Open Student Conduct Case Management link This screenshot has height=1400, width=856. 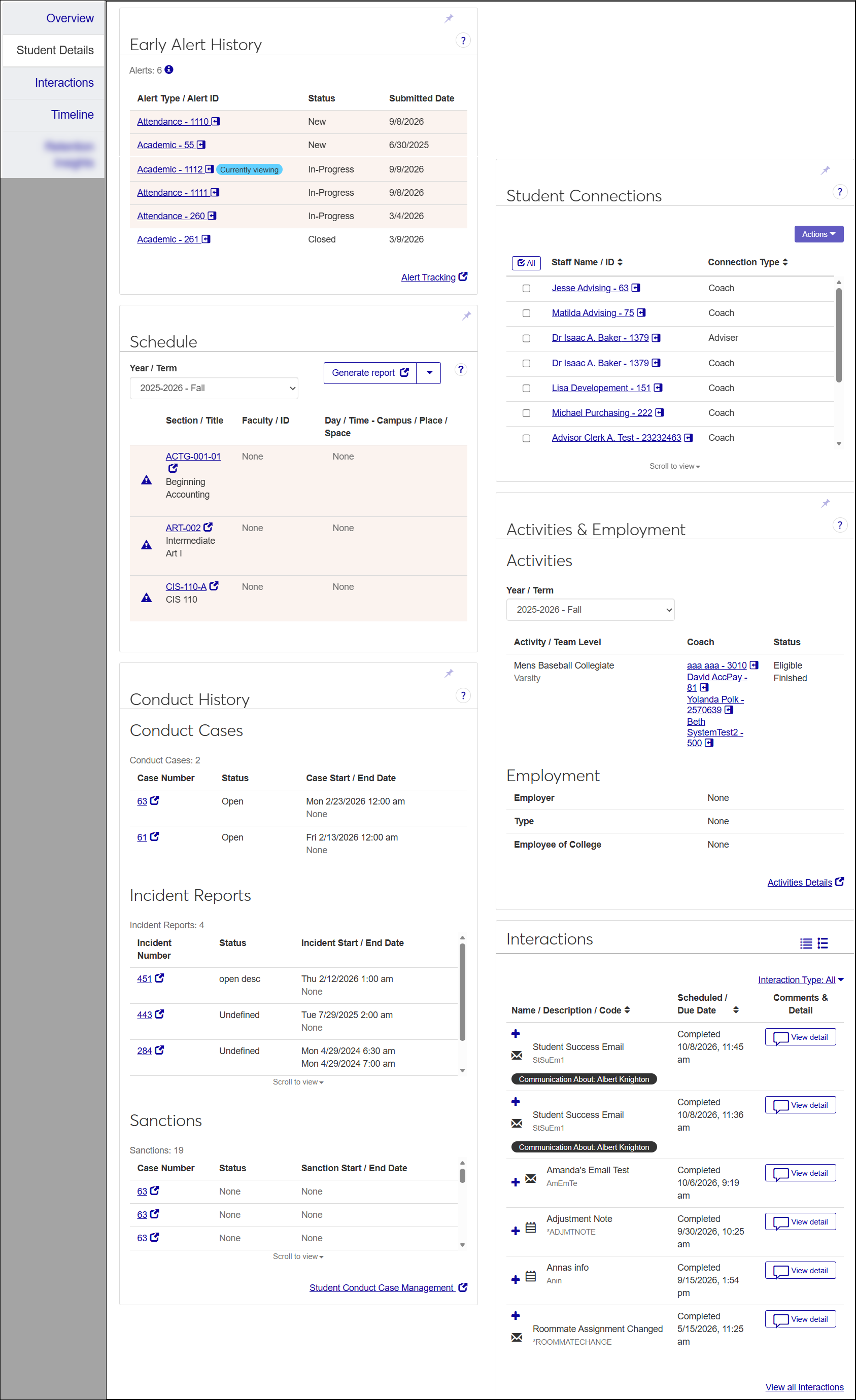point(388,1288)
